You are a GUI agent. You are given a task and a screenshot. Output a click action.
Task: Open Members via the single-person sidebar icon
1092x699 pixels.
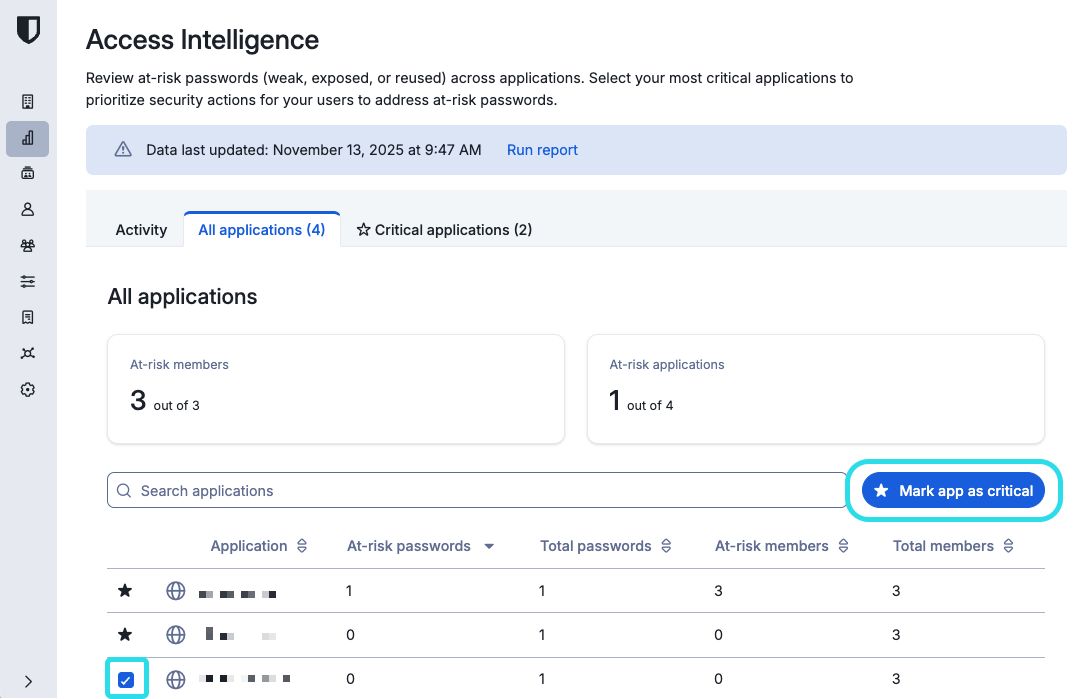28,209
